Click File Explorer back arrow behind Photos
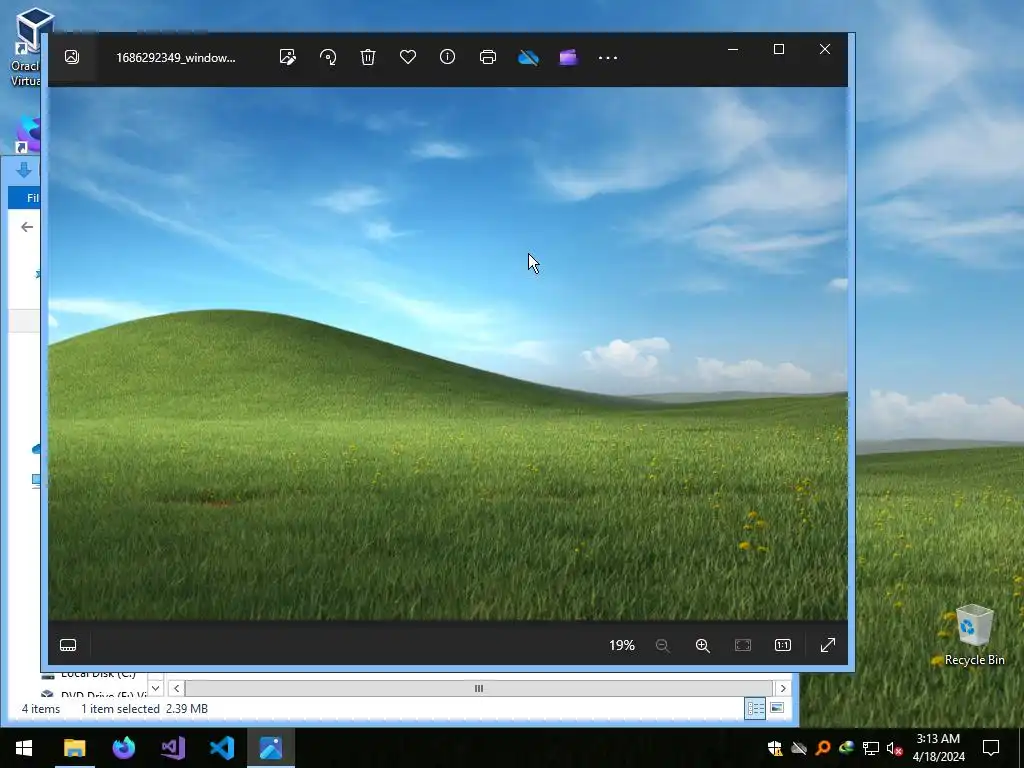 [27, 227]
